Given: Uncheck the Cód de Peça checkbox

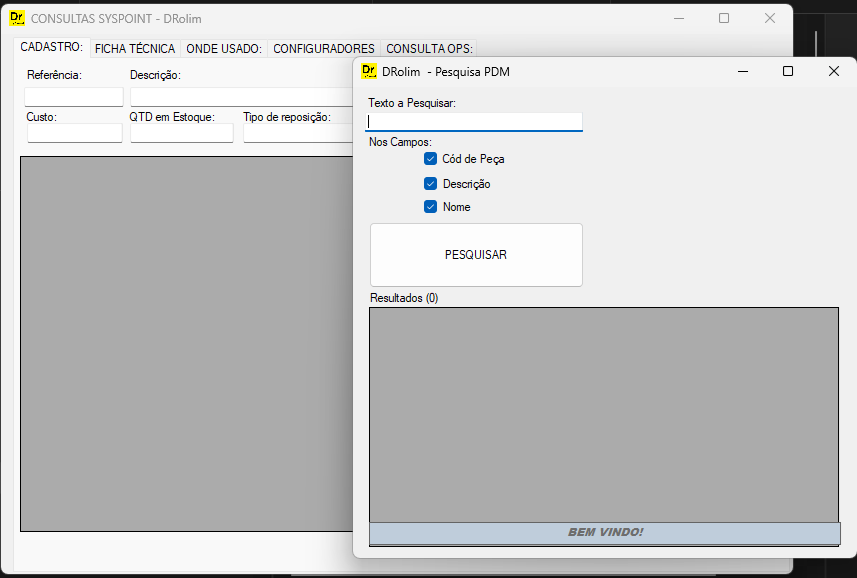Looking at the screenshot, I should pyautogui.click(x=431, y=159).
